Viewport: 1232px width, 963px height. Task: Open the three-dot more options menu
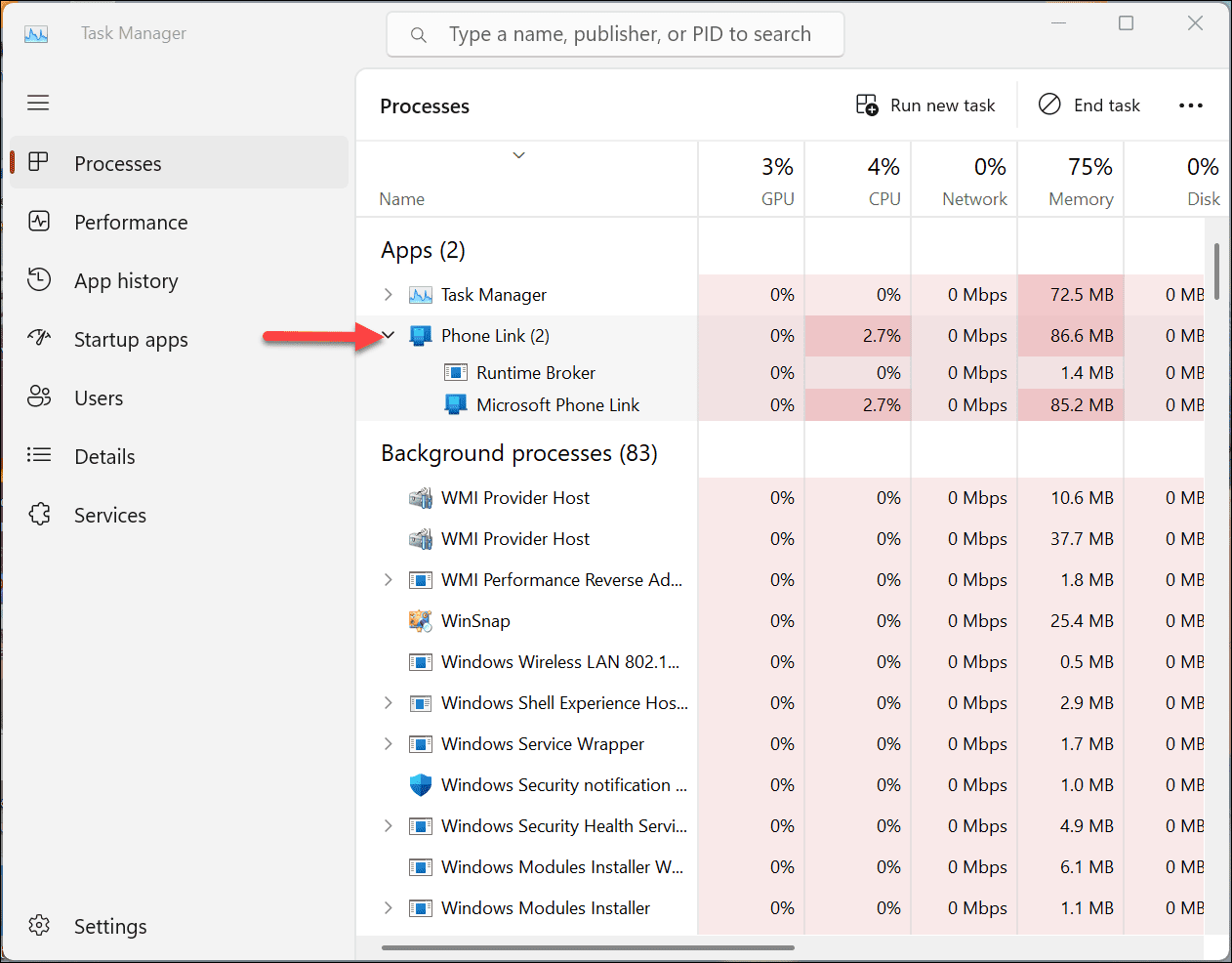tap(1190, 105)
